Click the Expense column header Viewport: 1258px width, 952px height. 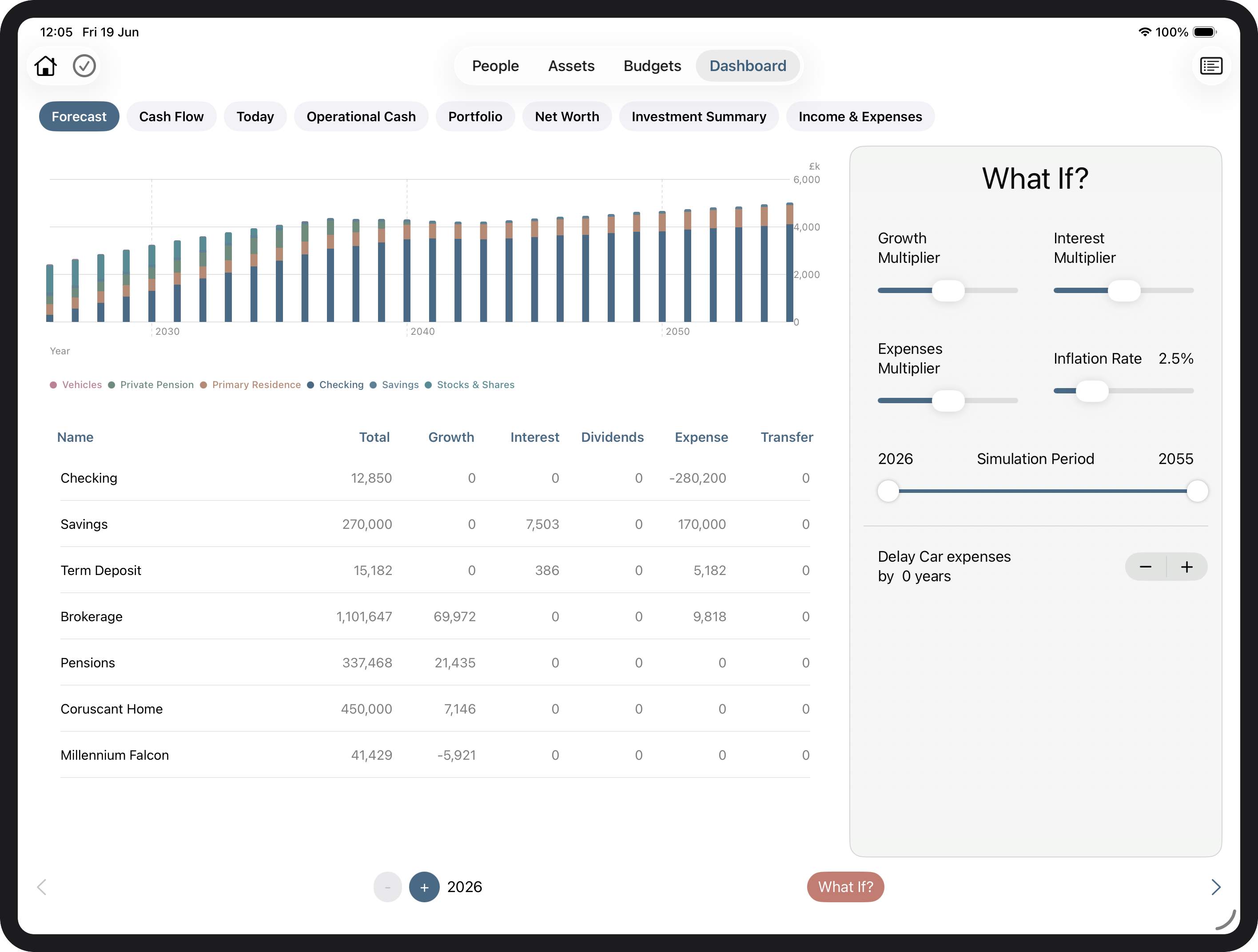[701, 437]
